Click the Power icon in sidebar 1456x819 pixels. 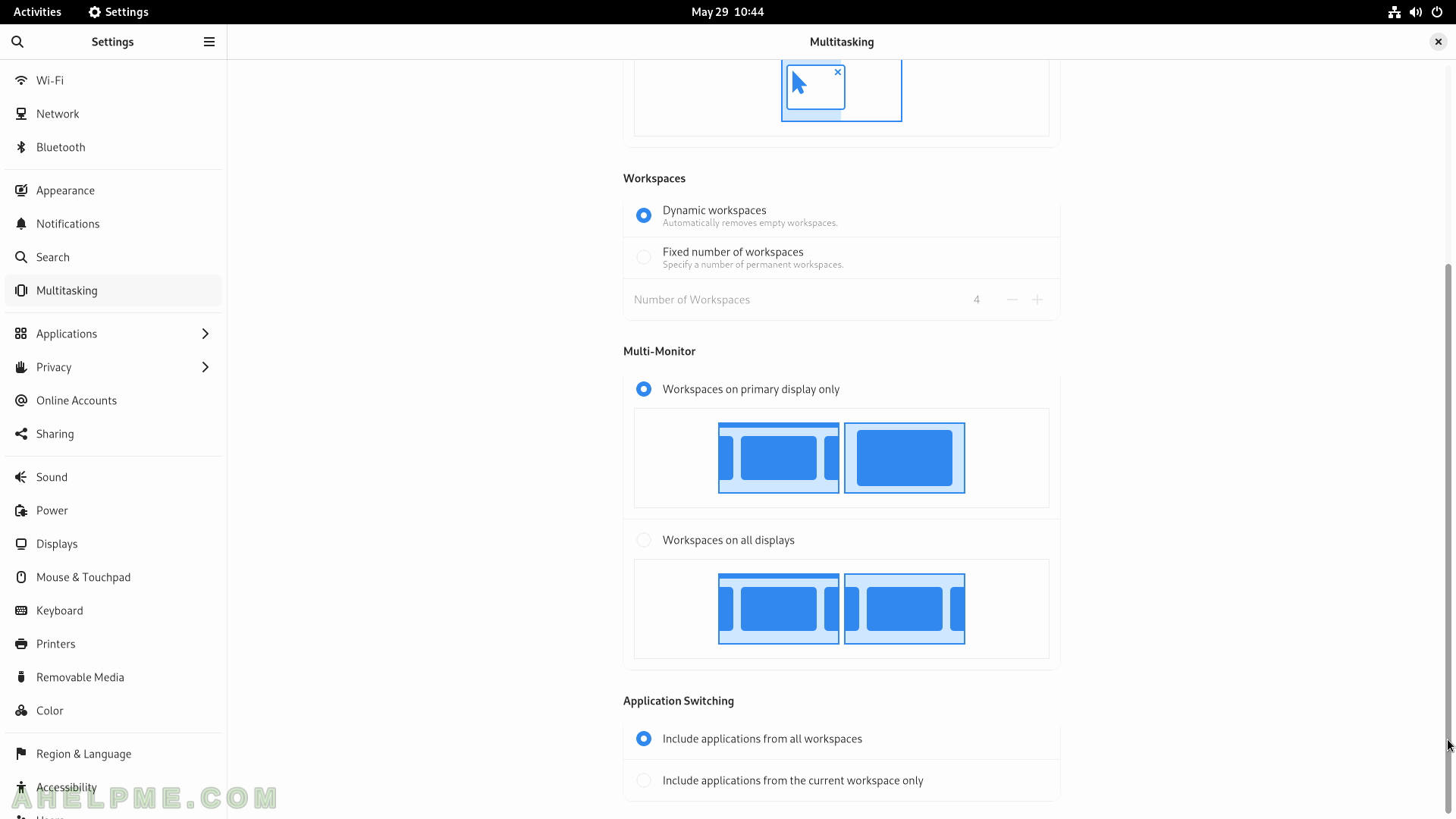21,510
